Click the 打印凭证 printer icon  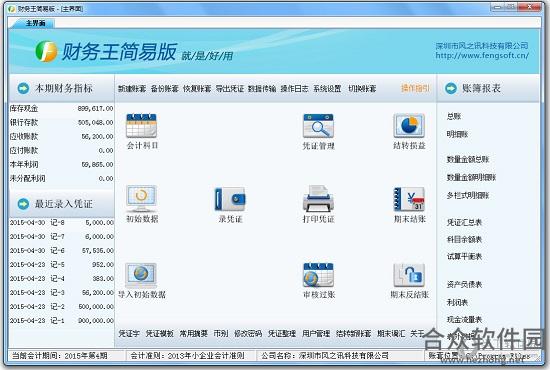(x=318, y=199)
